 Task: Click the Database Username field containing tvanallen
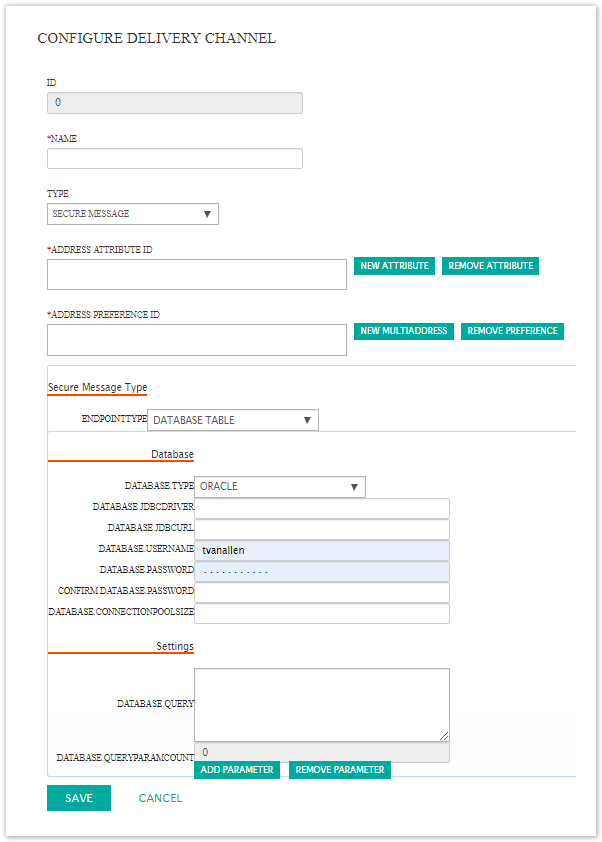coord(321,550)
